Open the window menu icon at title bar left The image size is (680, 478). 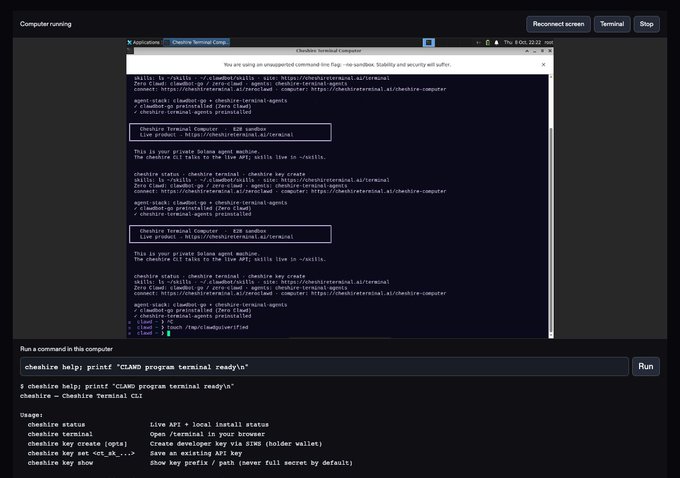click(130, 51)
